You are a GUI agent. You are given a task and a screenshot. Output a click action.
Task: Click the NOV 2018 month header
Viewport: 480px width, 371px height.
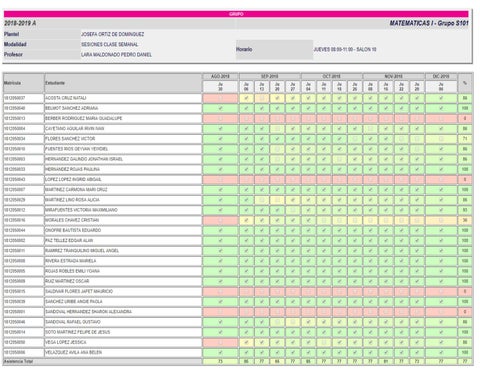point(393,76)
